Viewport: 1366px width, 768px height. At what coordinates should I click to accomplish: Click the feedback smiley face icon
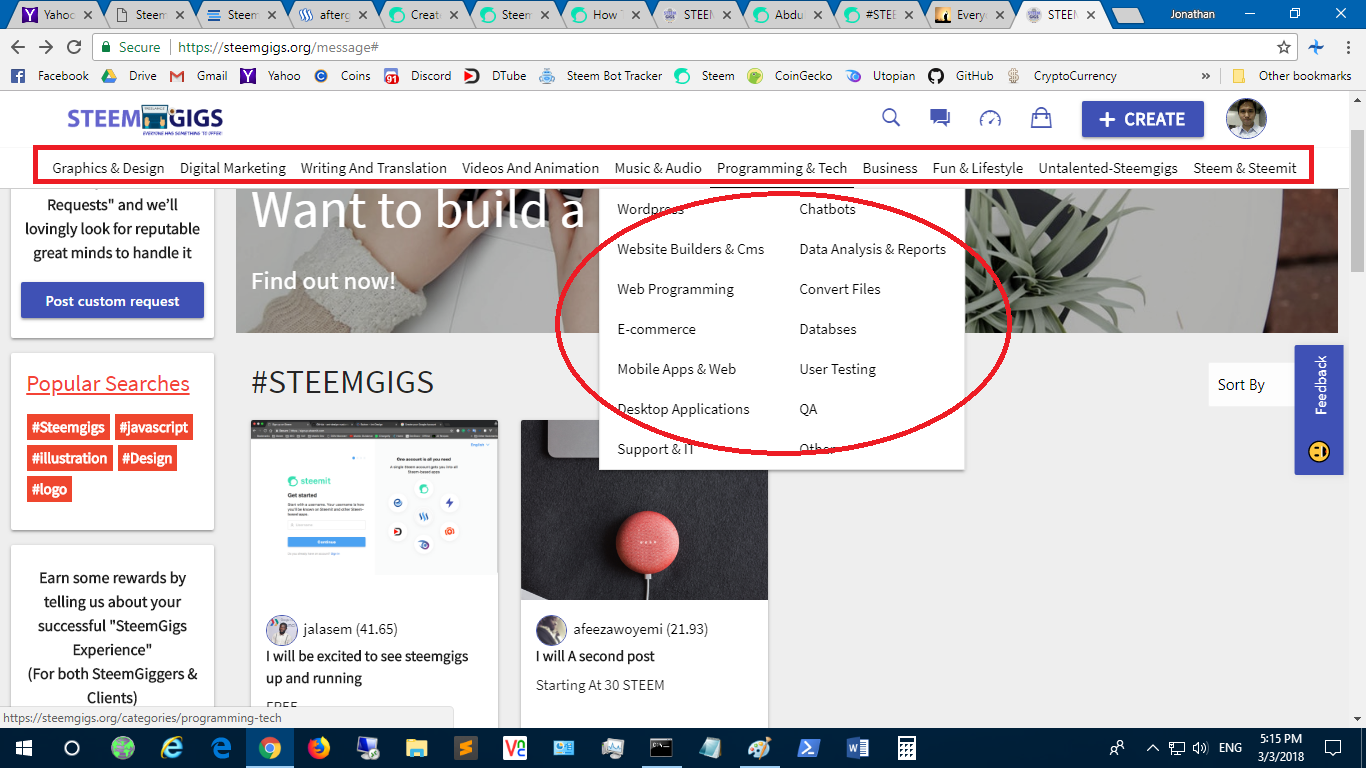pos(1319,451)
